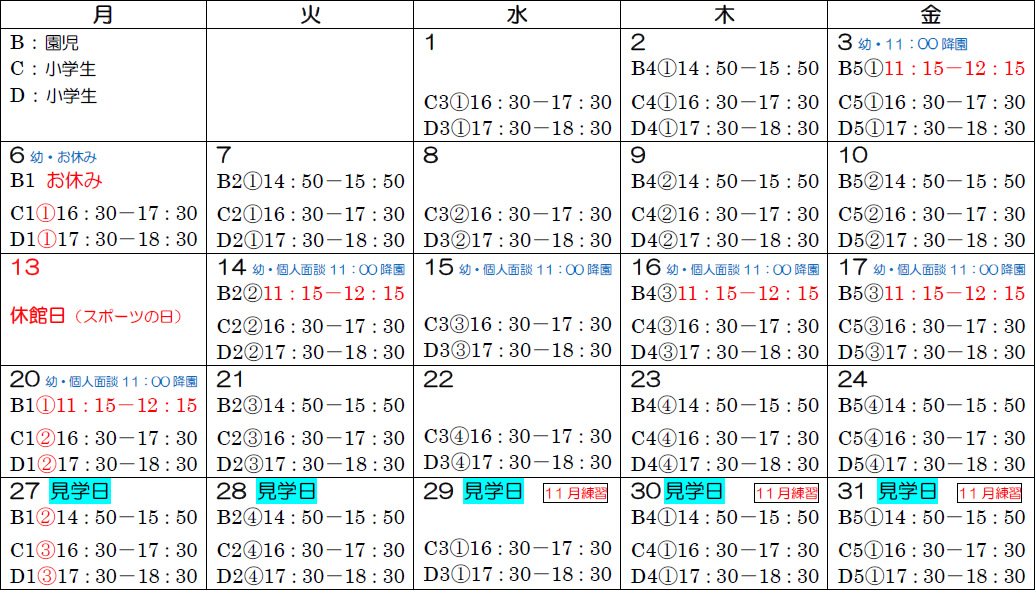The width and height of the screenshot is (1035, 590).
Task: Select the 金 (Friday) column header
Action: (x=930, y=14)
